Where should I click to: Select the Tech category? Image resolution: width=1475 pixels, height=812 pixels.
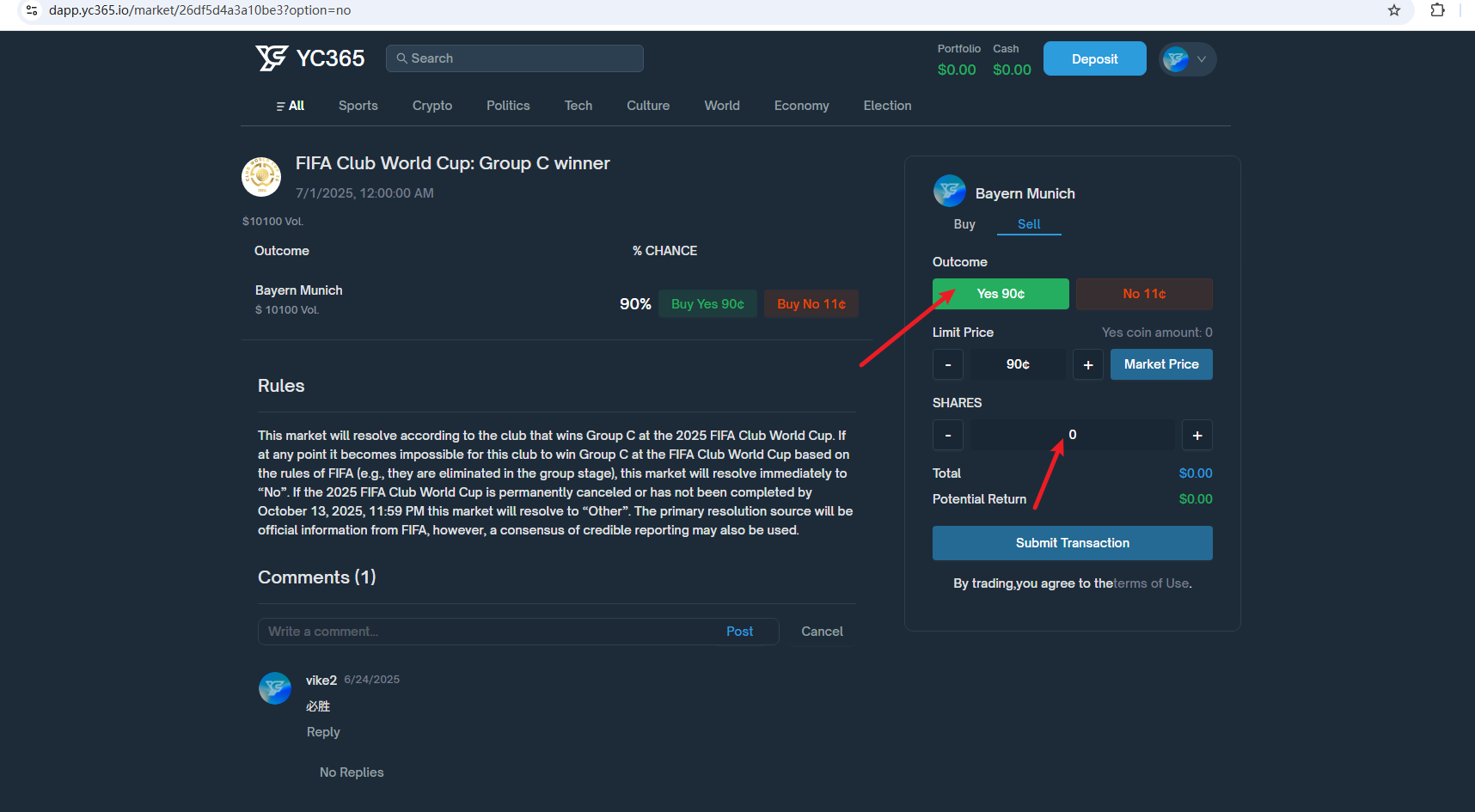coord(578,106)
